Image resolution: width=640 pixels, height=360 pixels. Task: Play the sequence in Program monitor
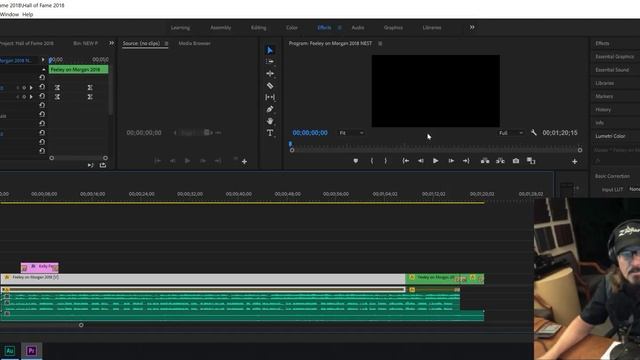coord(436,161)
